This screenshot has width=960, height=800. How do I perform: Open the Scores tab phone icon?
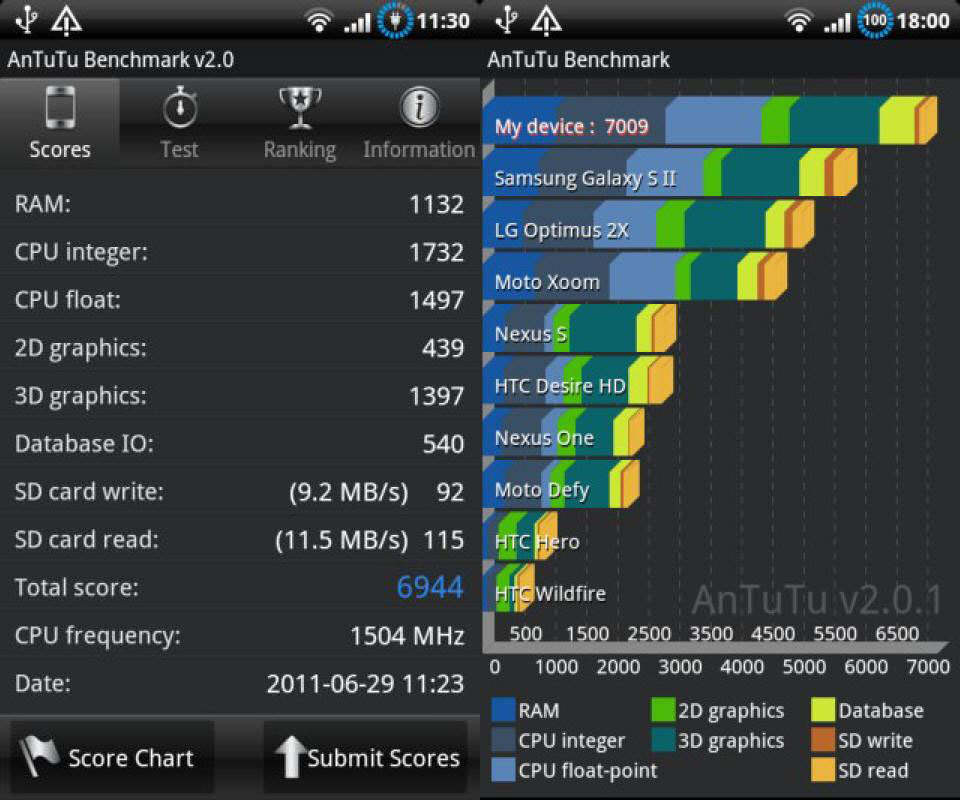pos(60,108)
